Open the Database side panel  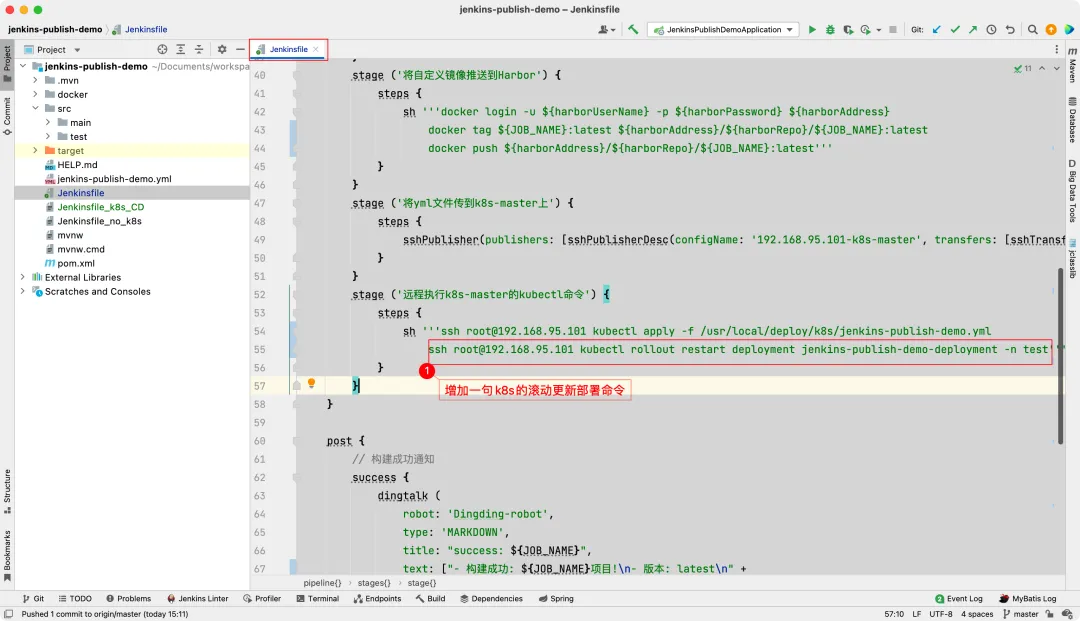[1072, 120]
